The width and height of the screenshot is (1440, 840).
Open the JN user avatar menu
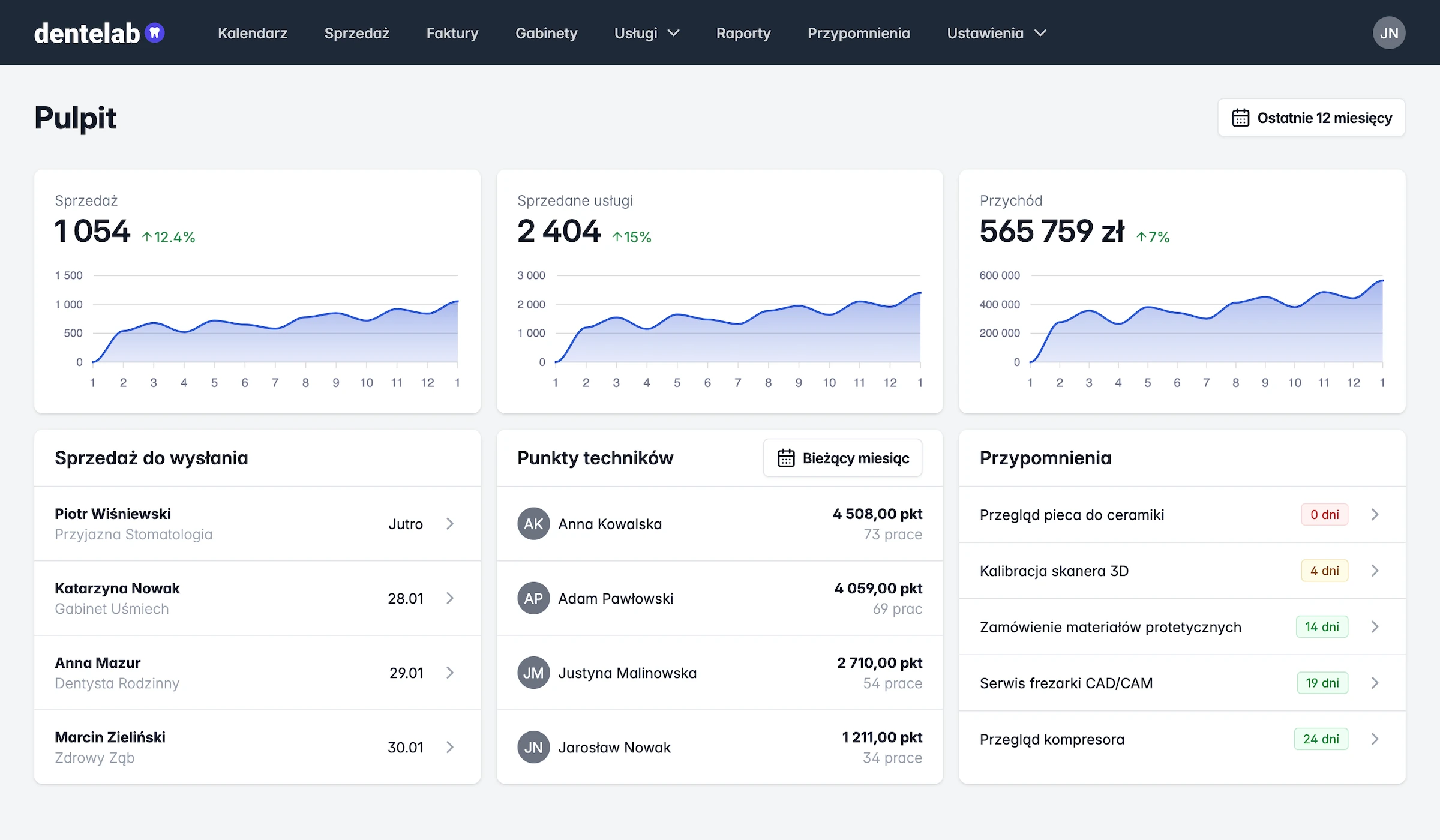point(1388,33)
